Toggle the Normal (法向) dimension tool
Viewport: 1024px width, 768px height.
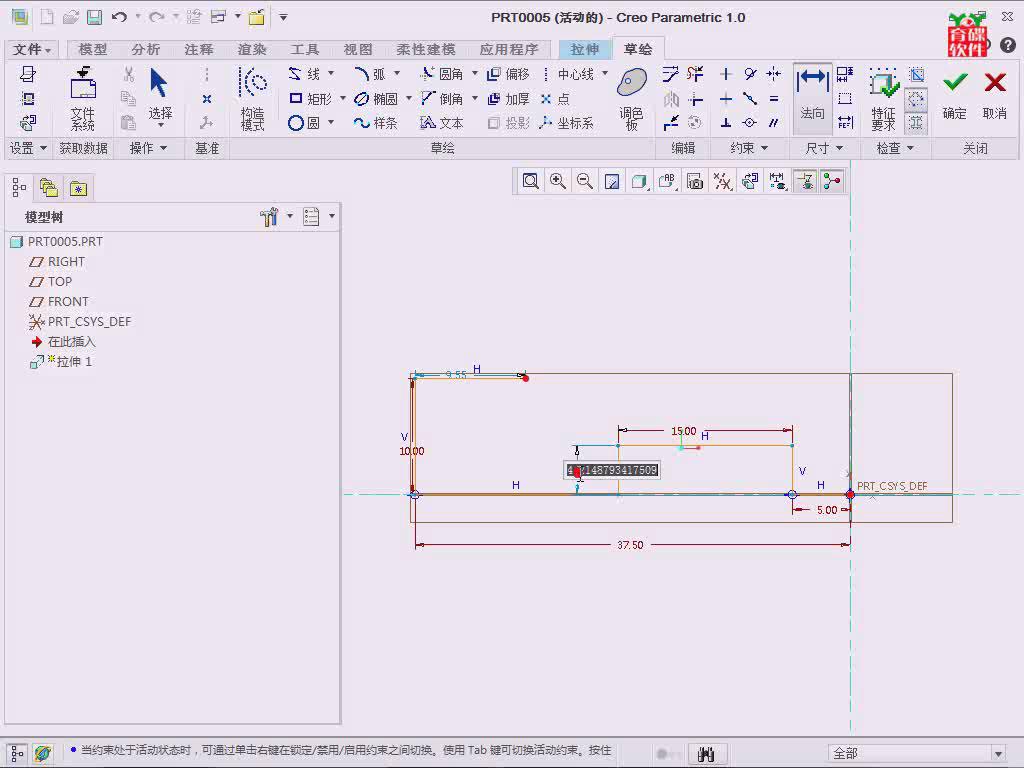point(812,97)
